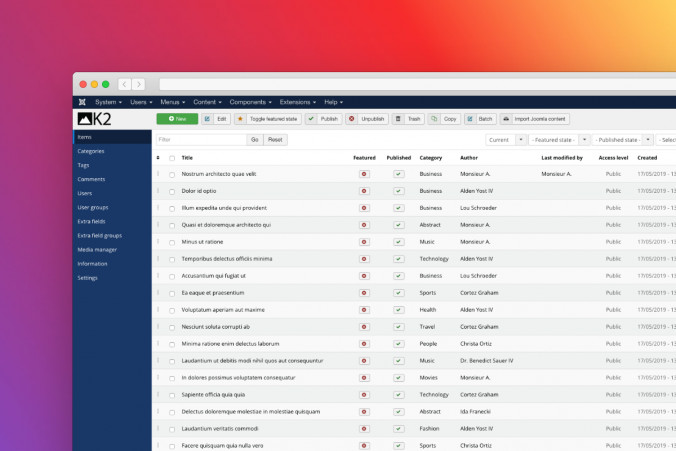Toggle featured icon for Minus ut ratione

click(x=364, y=242)
